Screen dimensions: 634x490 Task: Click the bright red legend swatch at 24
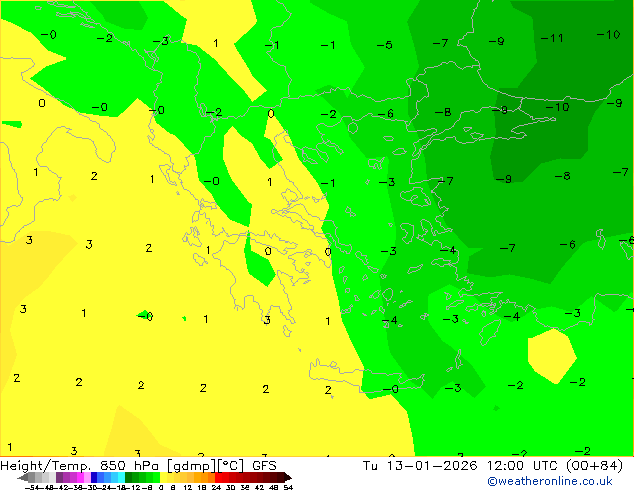click(x=219, y=477)
